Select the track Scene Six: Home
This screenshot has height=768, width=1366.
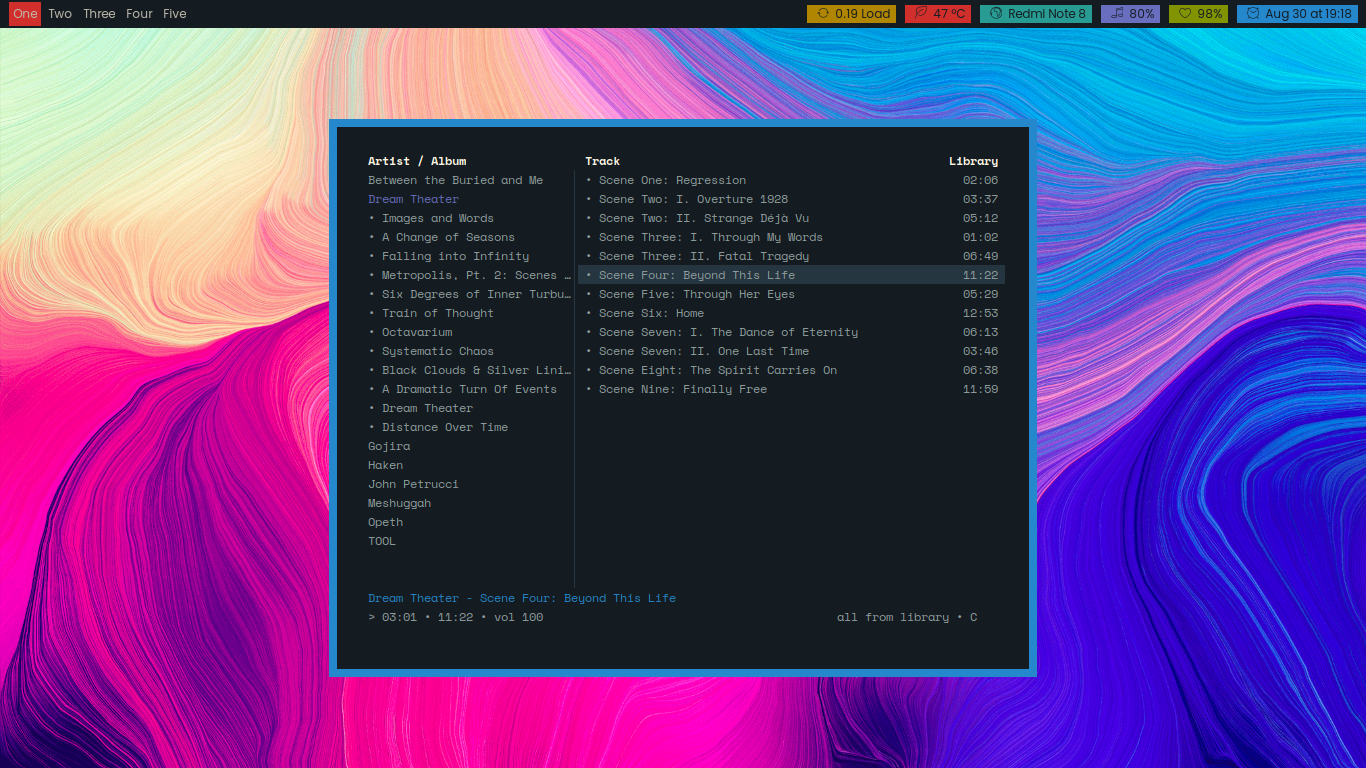coord(651,313)
